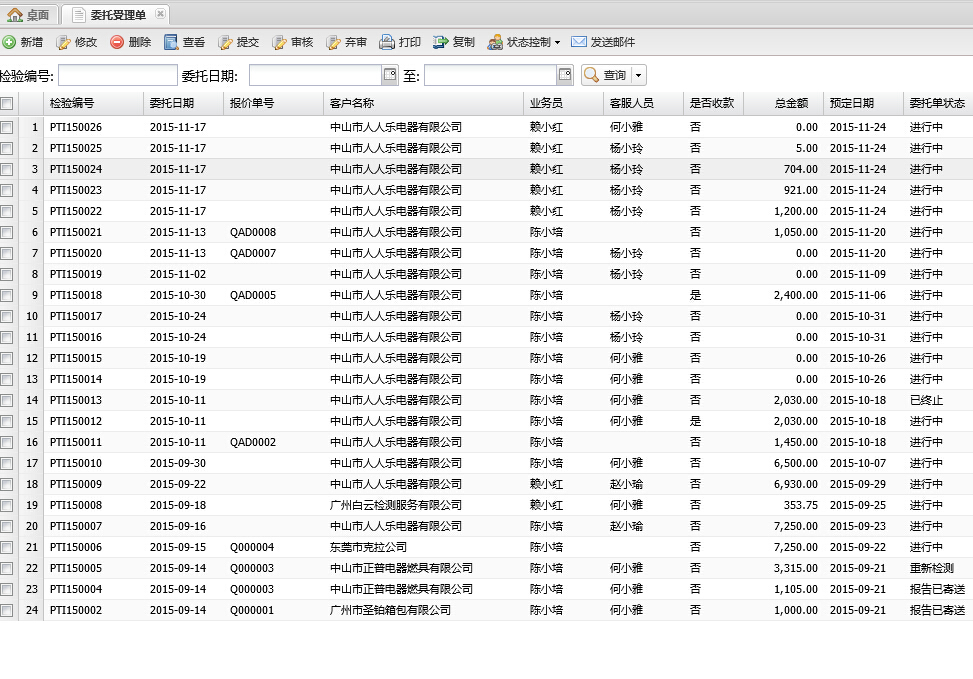Click the 复制 (copy) toolbar icon
The image size is (973, 679).
point(441,42)
